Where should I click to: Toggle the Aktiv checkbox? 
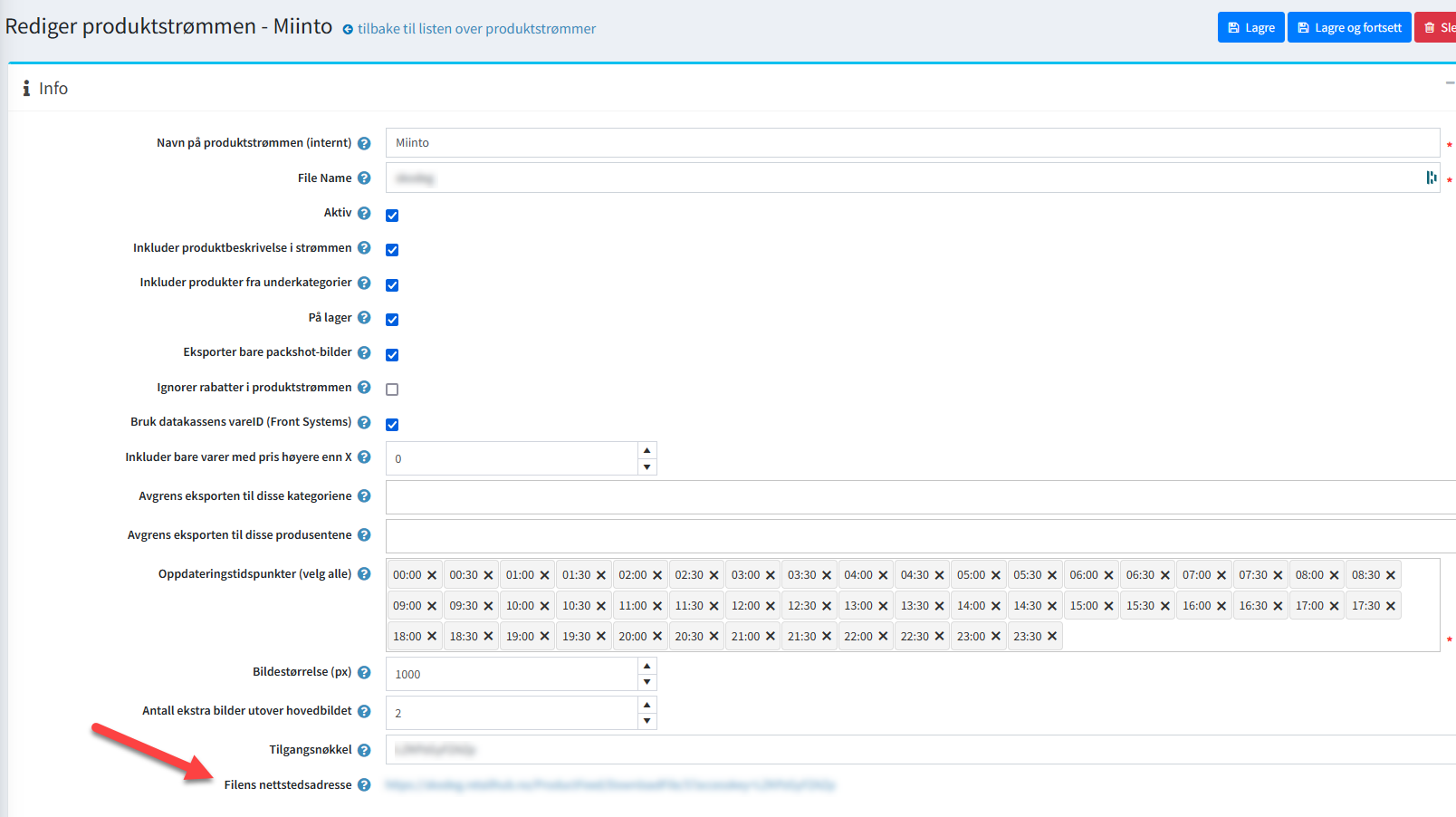coord(392,216)
